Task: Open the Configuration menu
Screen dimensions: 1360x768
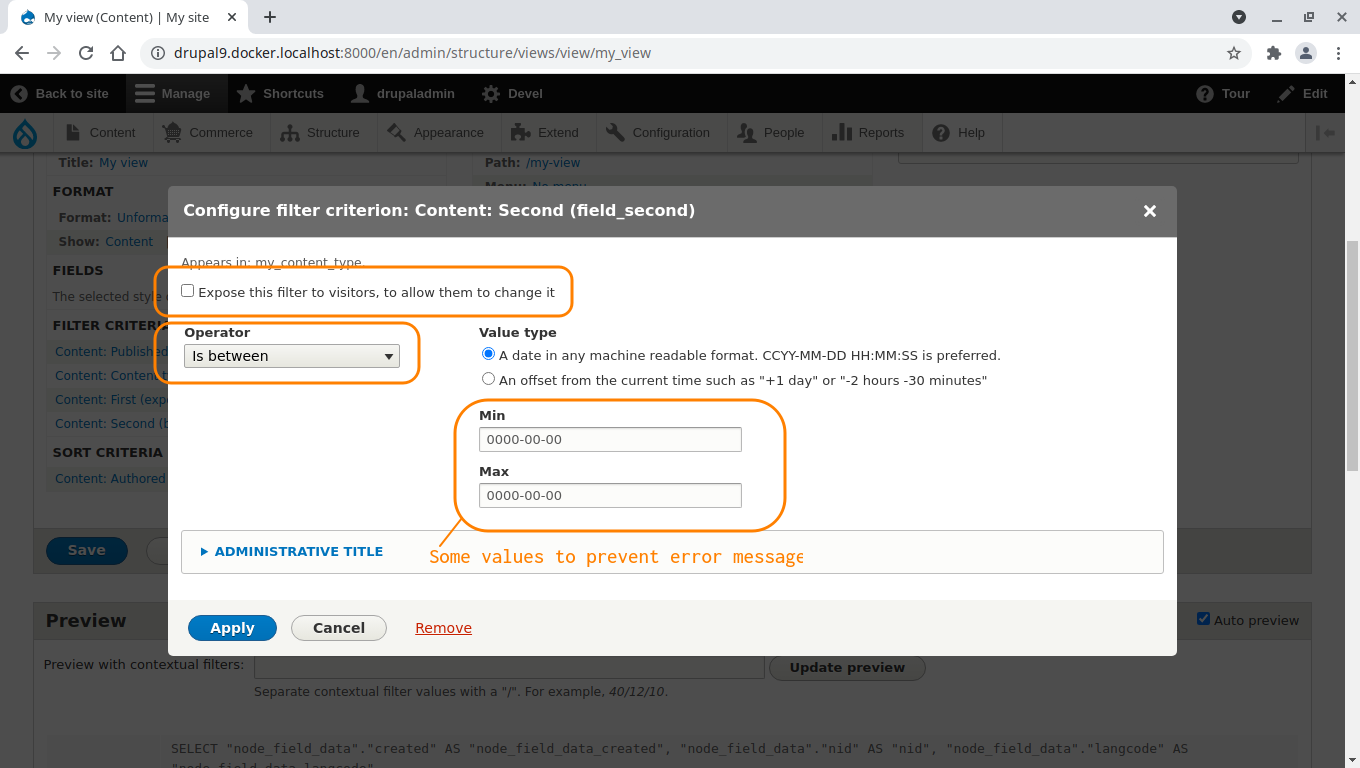Action: tap(659, 133)
